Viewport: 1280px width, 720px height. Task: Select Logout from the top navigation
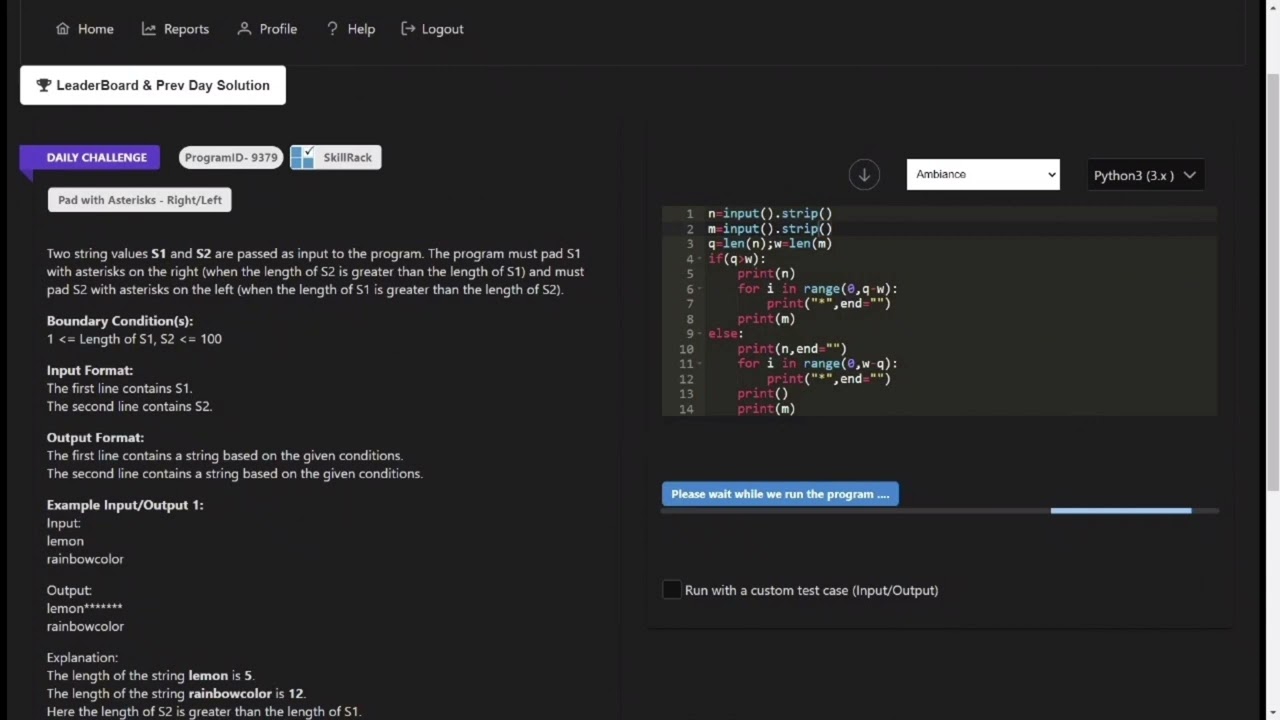coord(432,29)
